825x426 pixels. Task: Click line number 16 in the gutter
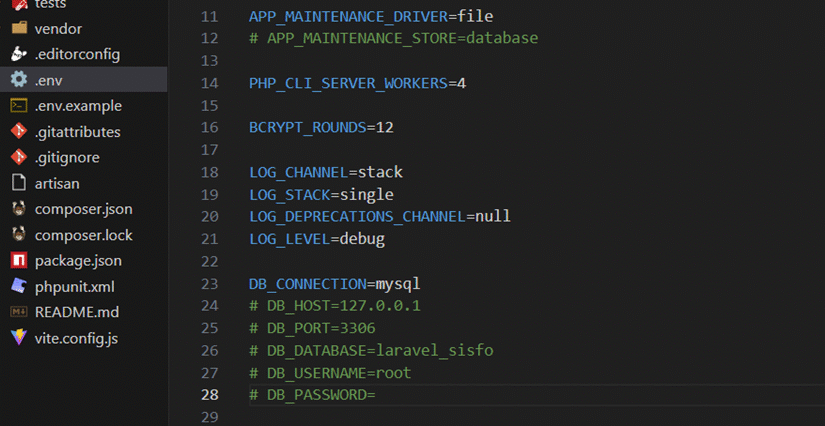pos(209,128)
